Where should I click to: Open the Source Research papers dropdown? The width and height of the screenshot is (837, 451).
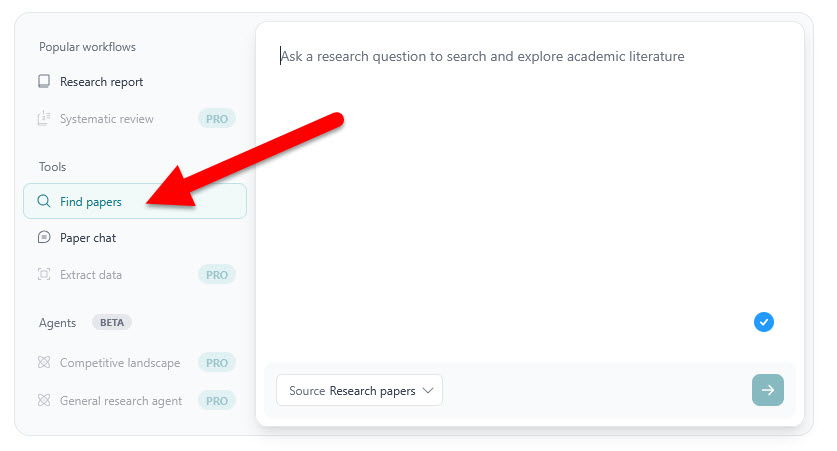coord(359,390)
